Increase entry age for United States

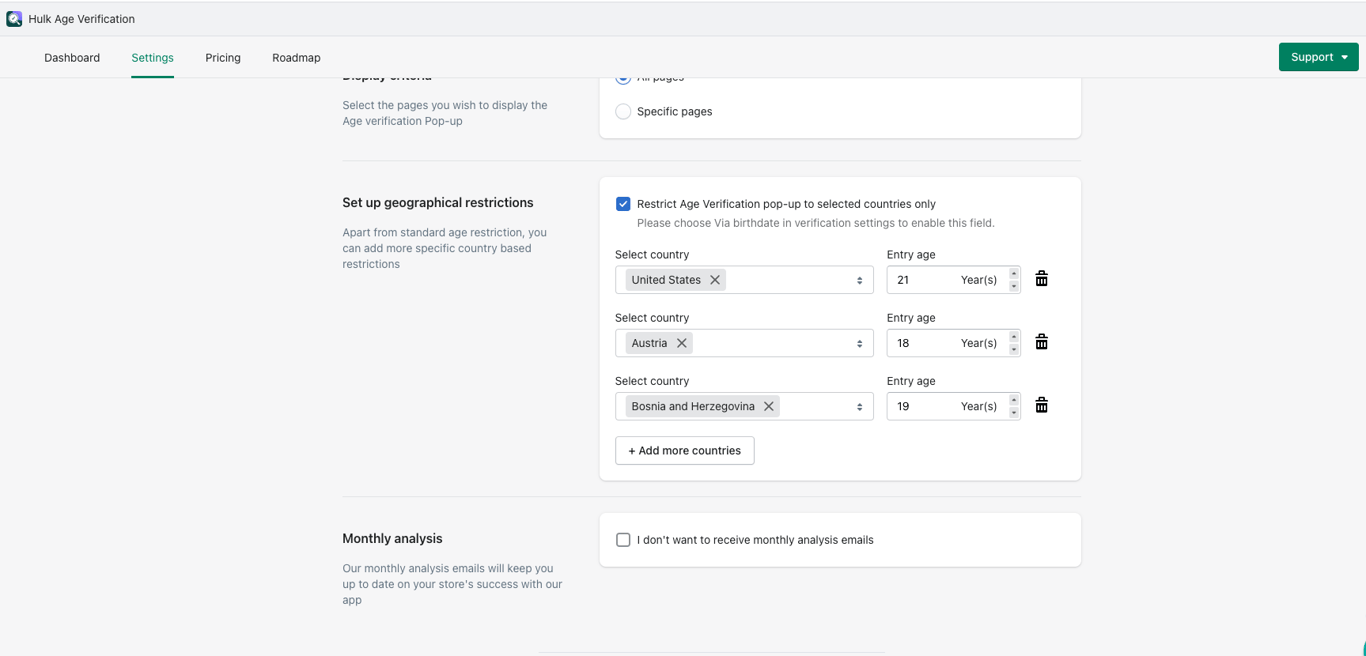(1014, 273)
